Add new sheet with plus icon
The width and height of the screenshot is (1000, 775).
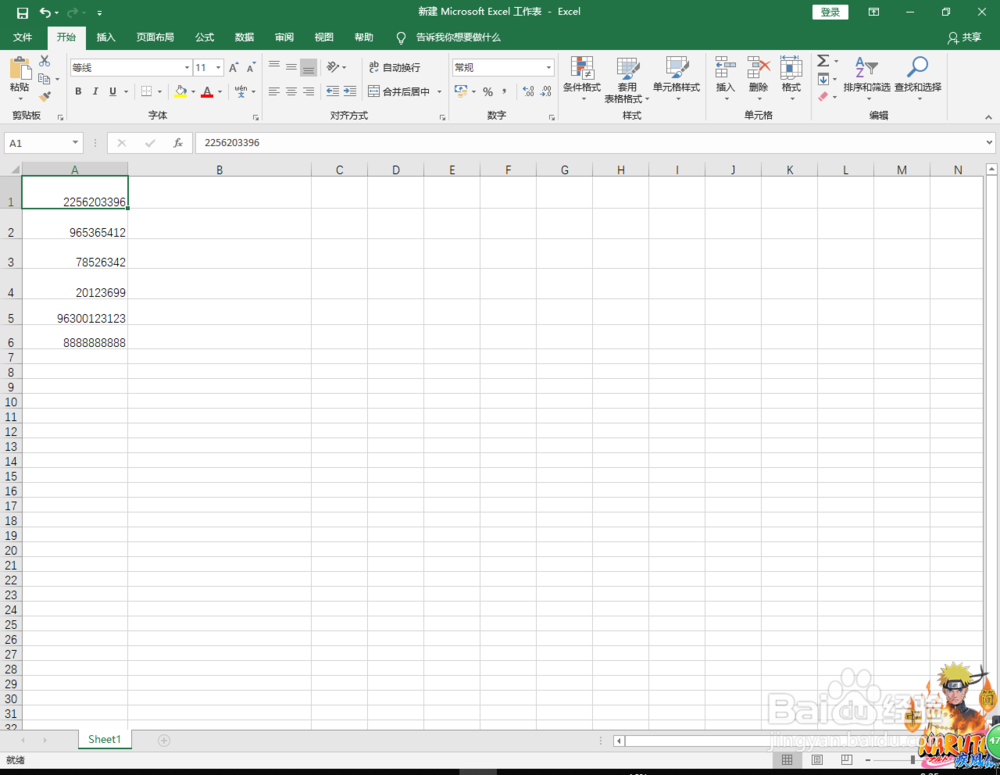(164, 741)
